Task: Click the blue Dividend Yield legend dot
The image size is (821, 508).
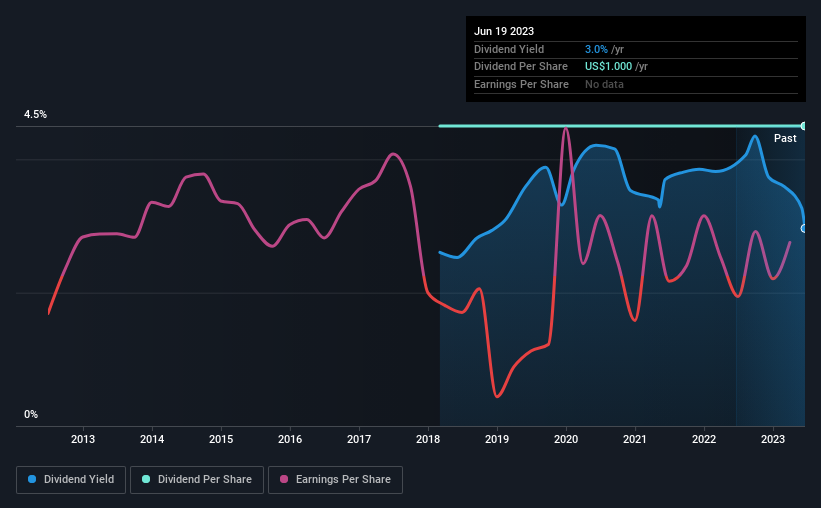Action: pyautogui.click(x=32, y=480)
